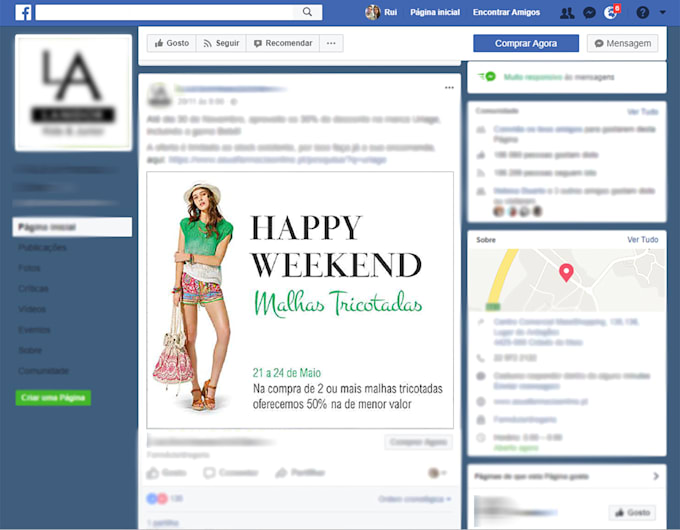Click the Recomendar button
The image size is (680, 530).
tap(283, 43)
